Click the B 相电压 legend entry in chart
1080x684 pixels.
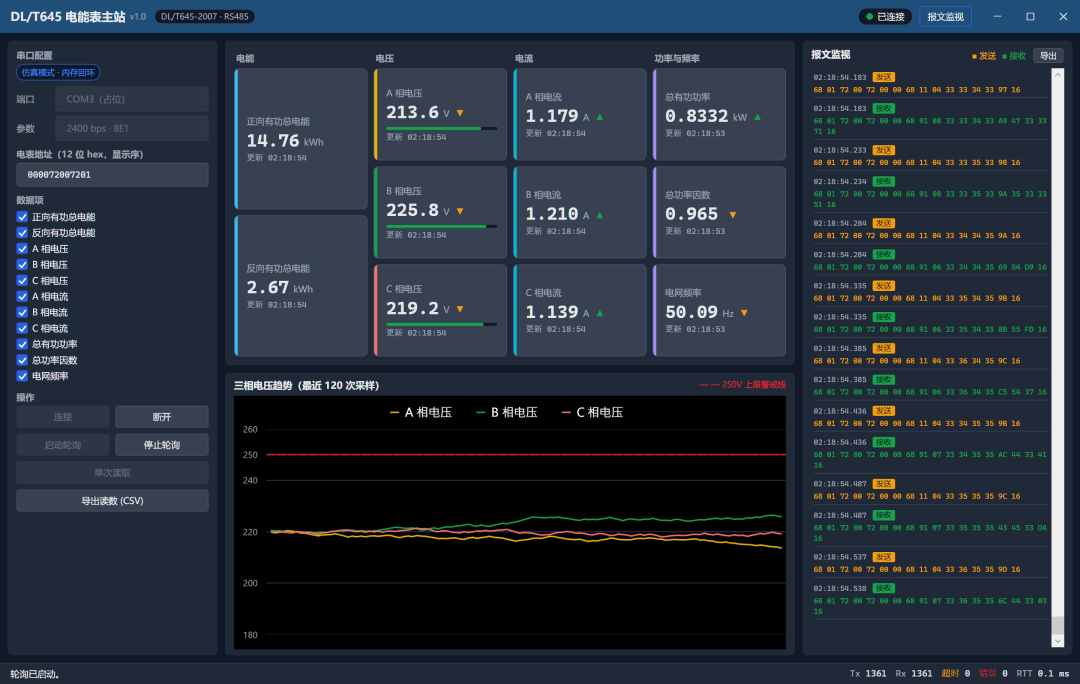click(507, 413)
